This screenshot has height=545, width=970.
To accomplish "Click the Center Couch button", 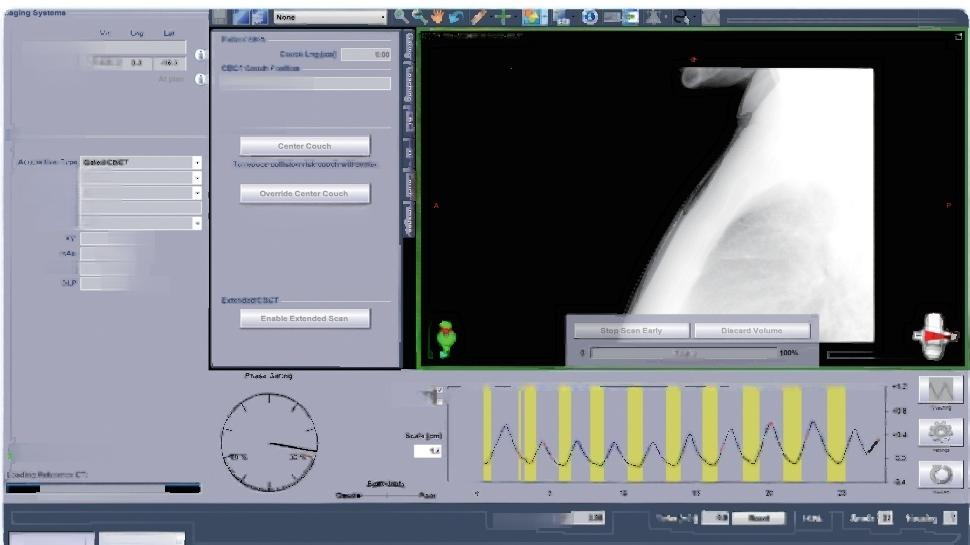I will (x=305, y=146).
